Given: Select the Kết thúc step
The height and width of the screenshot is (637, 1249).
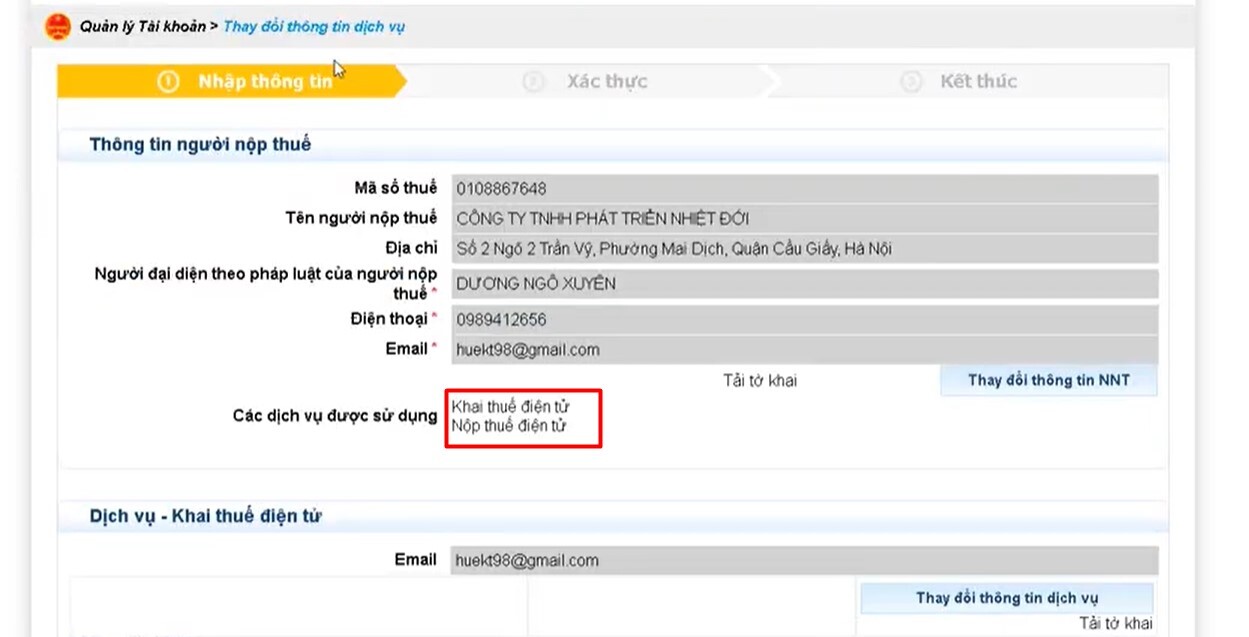Looking at the screenshot, I should 978,82.
